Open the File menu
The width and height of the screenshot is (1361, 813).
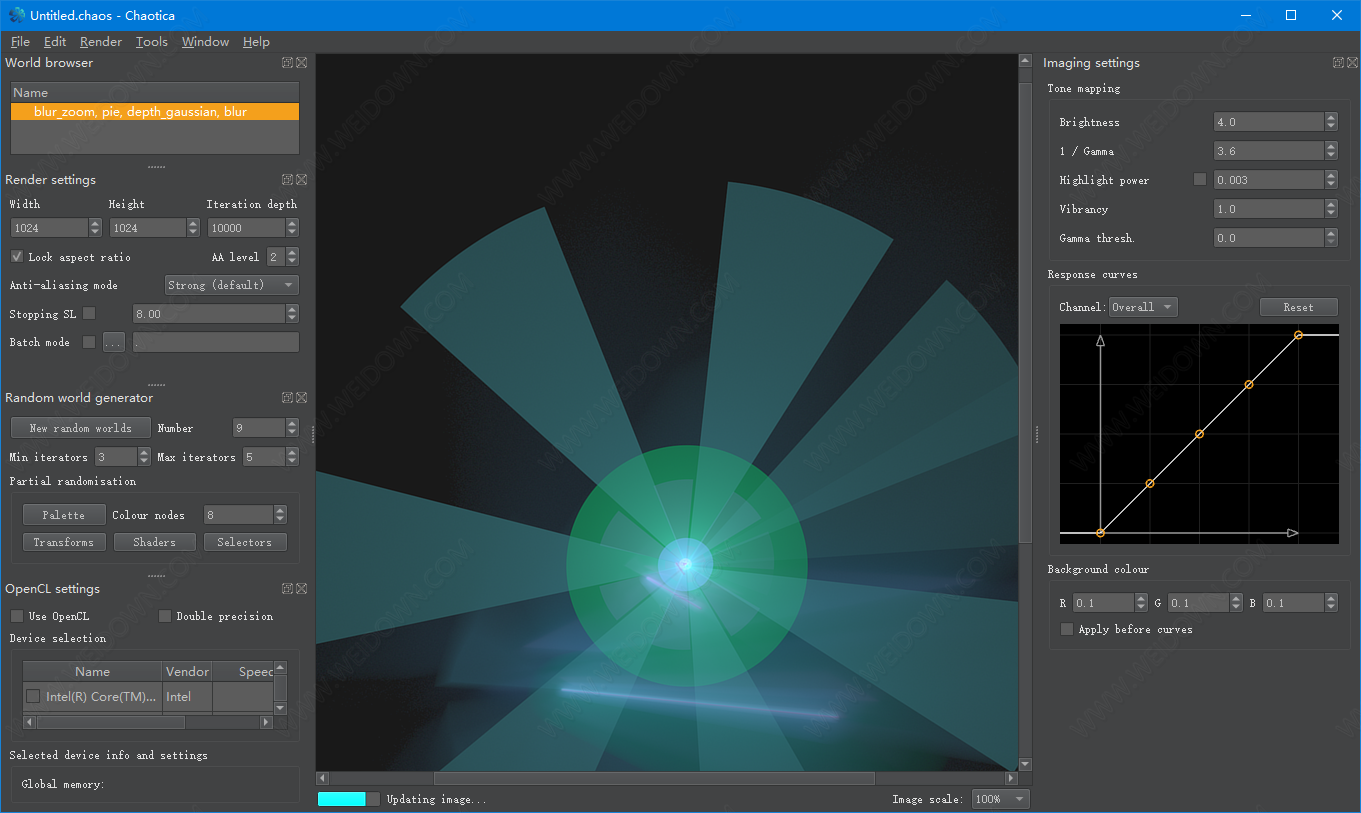click(20, 41)
